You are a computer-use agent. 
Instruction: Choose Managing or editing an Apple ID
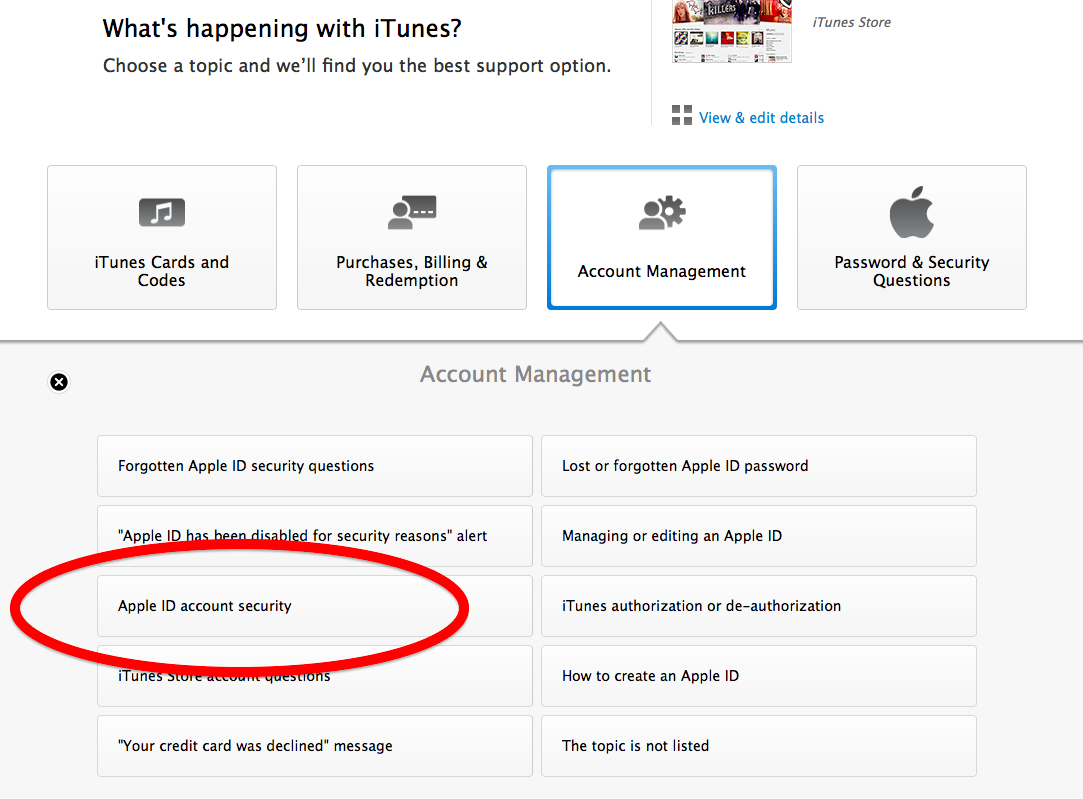tap(758, 536)
